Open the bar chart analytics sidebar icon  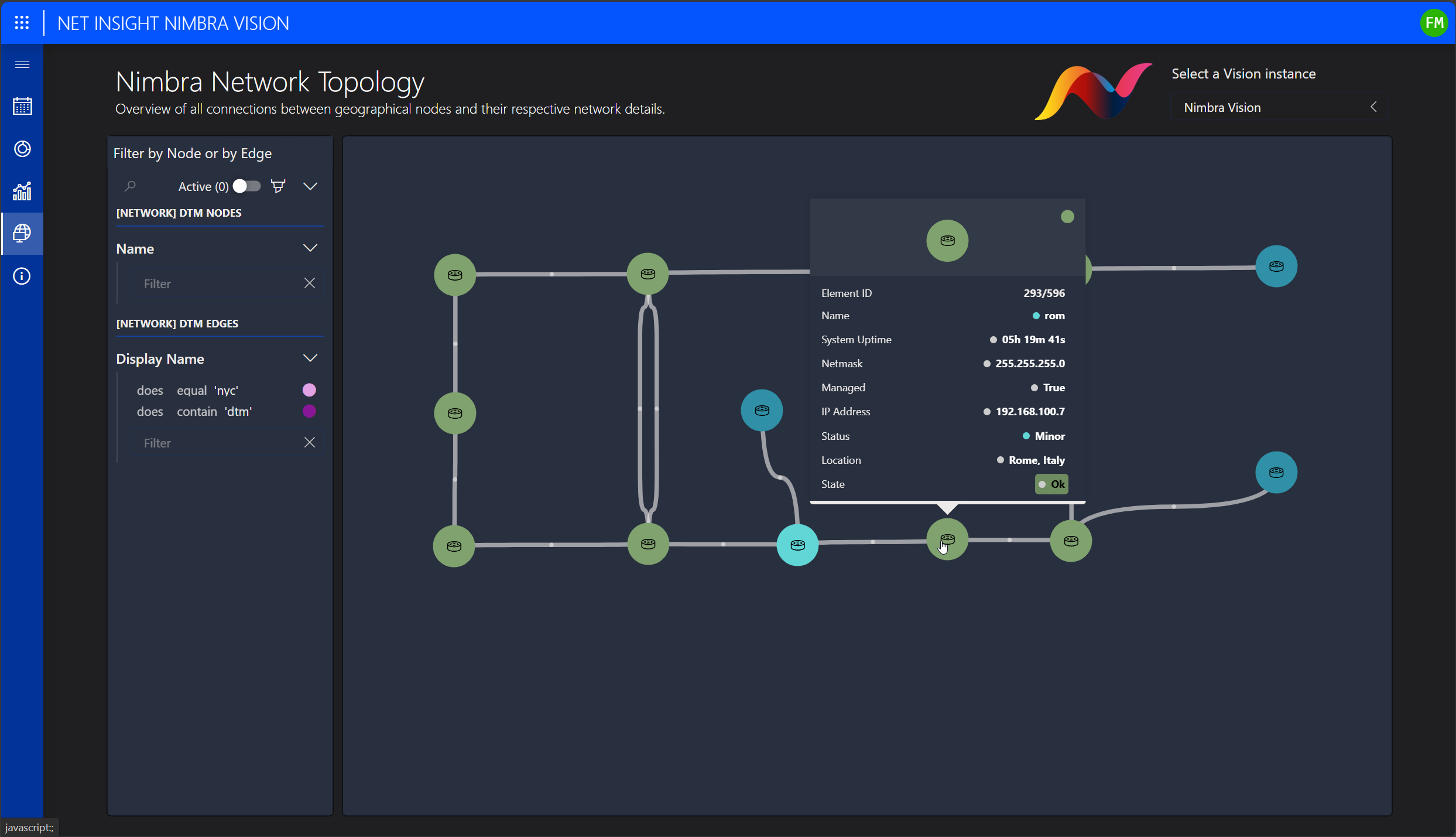(22, 191)
